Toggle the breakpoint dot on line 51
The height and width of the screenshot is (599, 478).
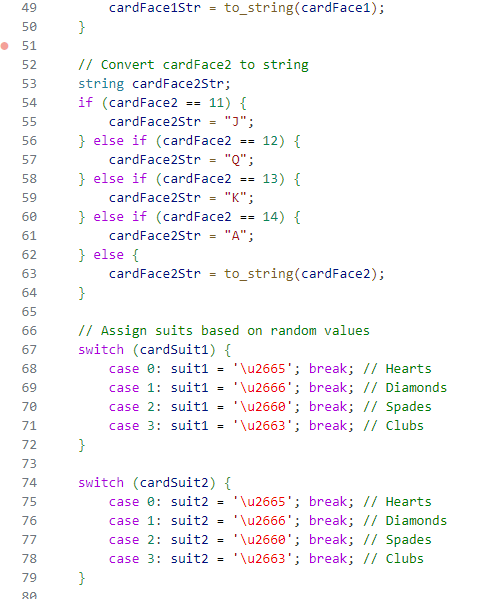point(5,46)
